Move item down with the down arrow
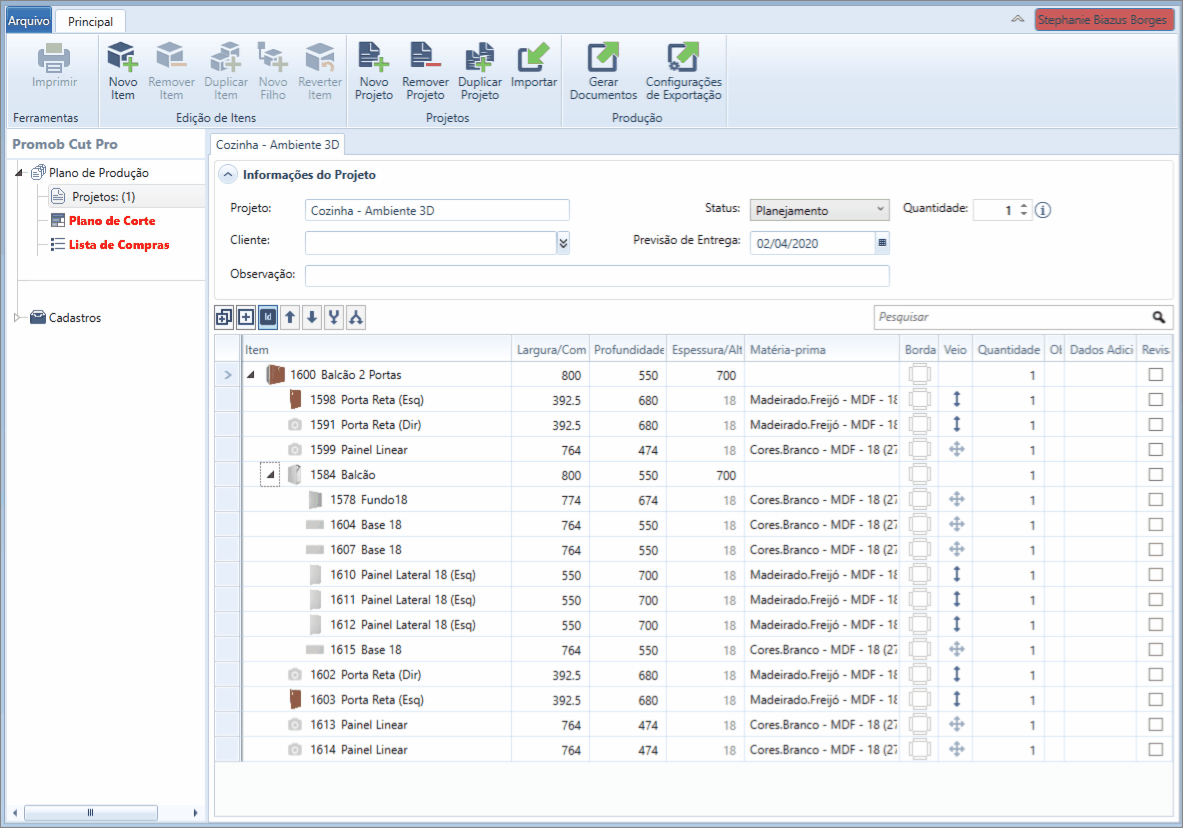The width and height of the screenshot is (1183, 828). [312, 318]
